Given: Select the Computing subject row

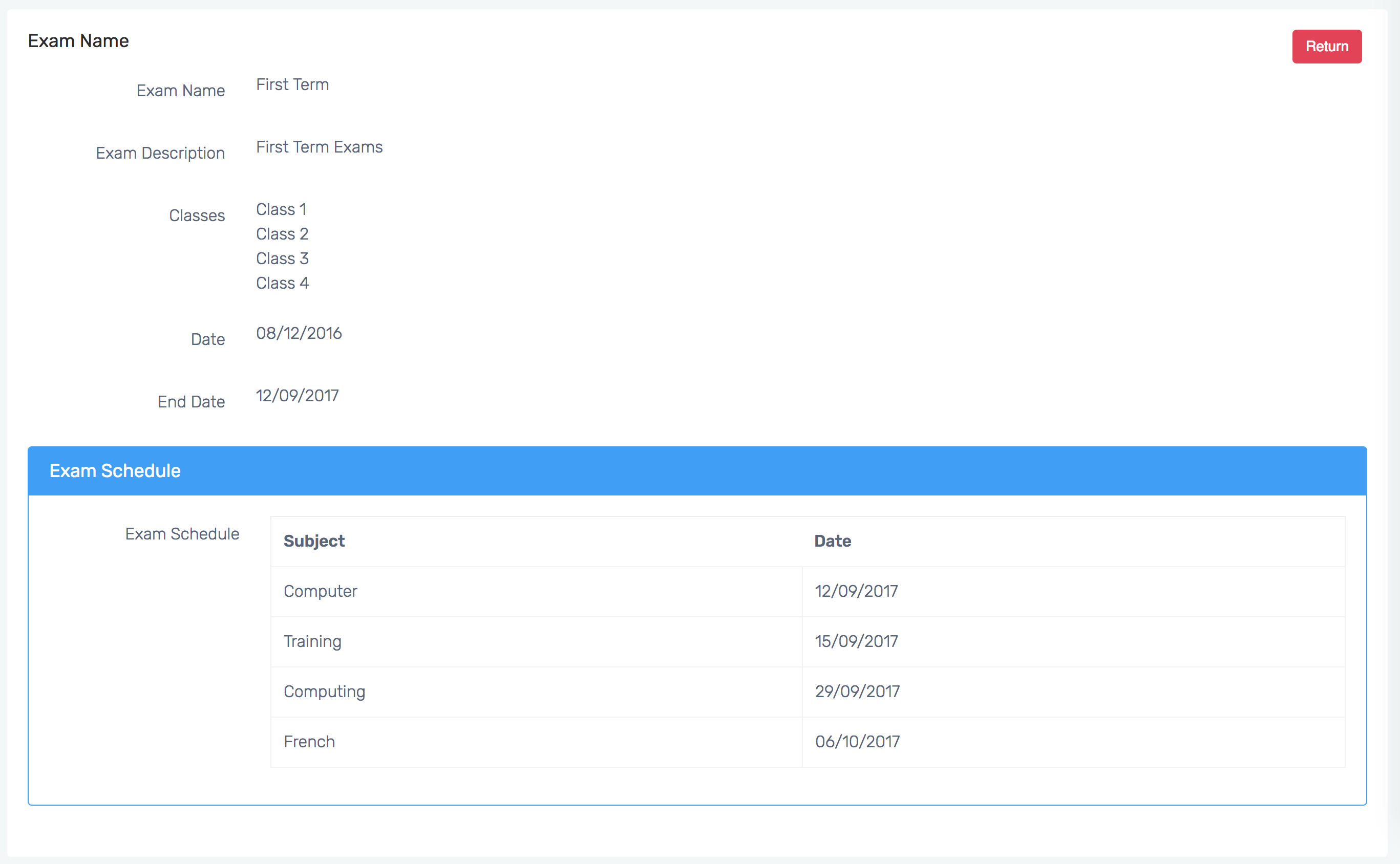Looking at the screenshot, I should pyautogui.click(x=324, y=692).
